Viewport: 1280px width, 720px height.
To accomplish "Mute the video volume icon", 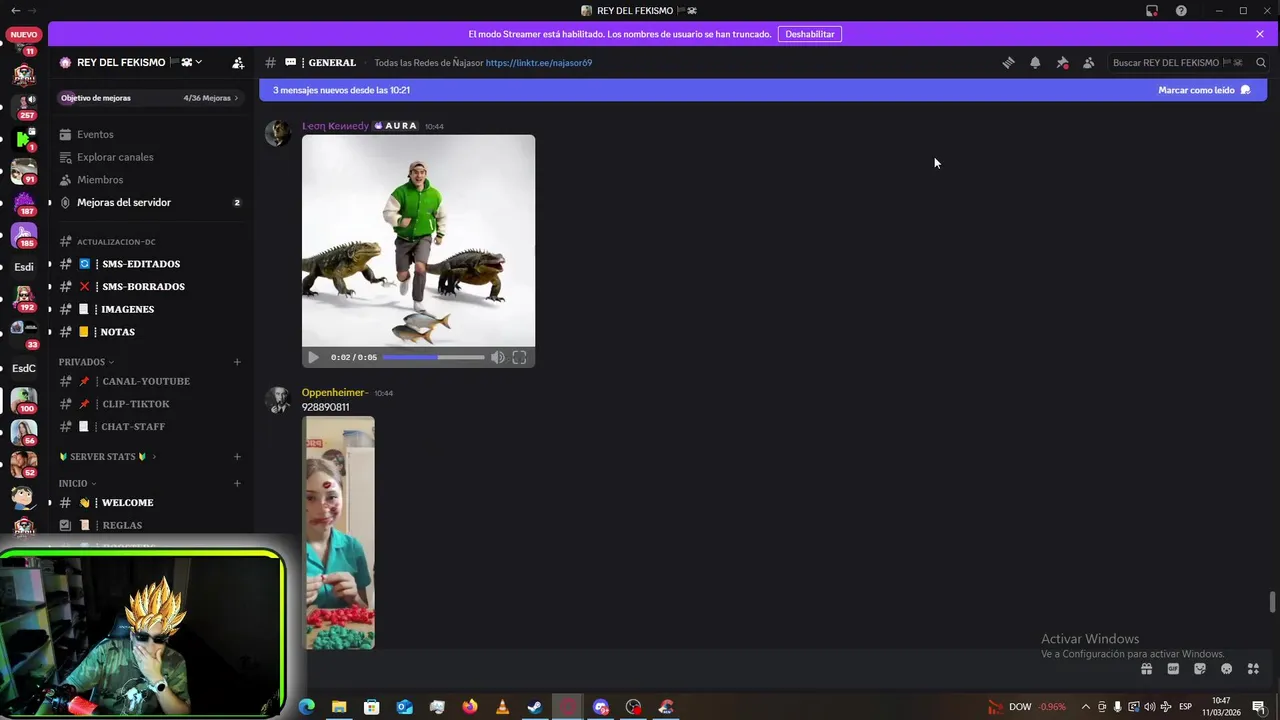I will click(498, 357).
